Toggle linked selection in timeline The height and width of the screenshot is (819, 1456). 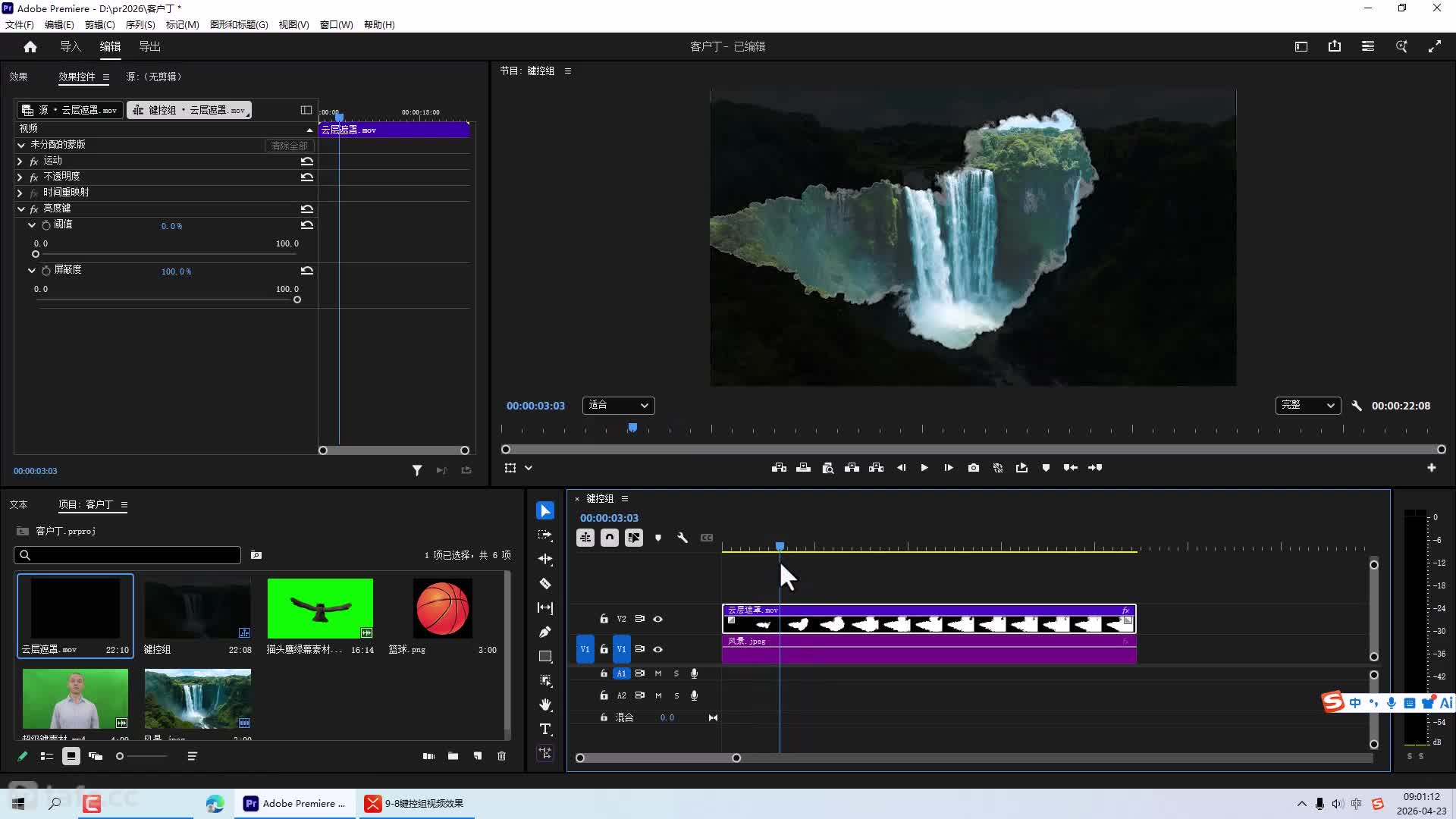click(x=634, y=538)
